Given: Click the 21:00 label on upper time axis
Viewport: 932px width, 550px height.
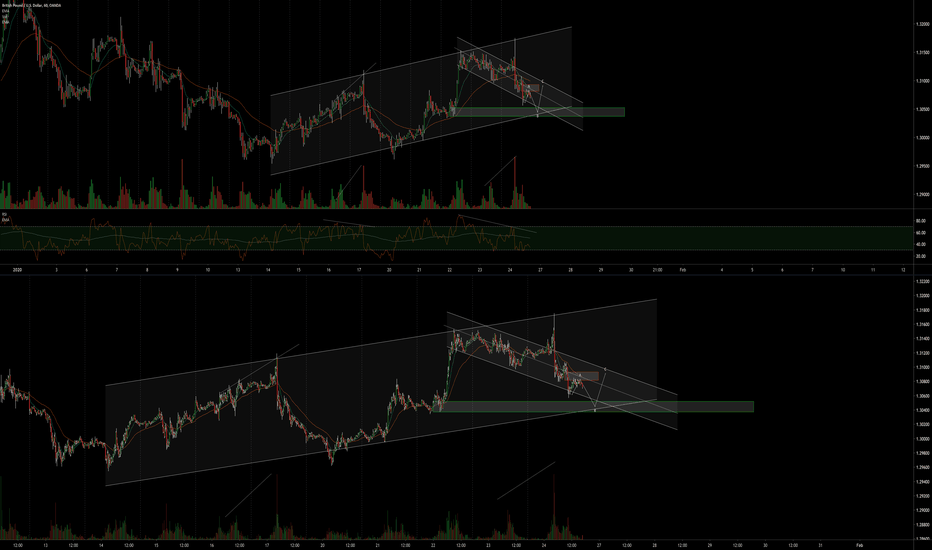Looking at the screenshot, I should pyautogui.click(x=656, y=270).
